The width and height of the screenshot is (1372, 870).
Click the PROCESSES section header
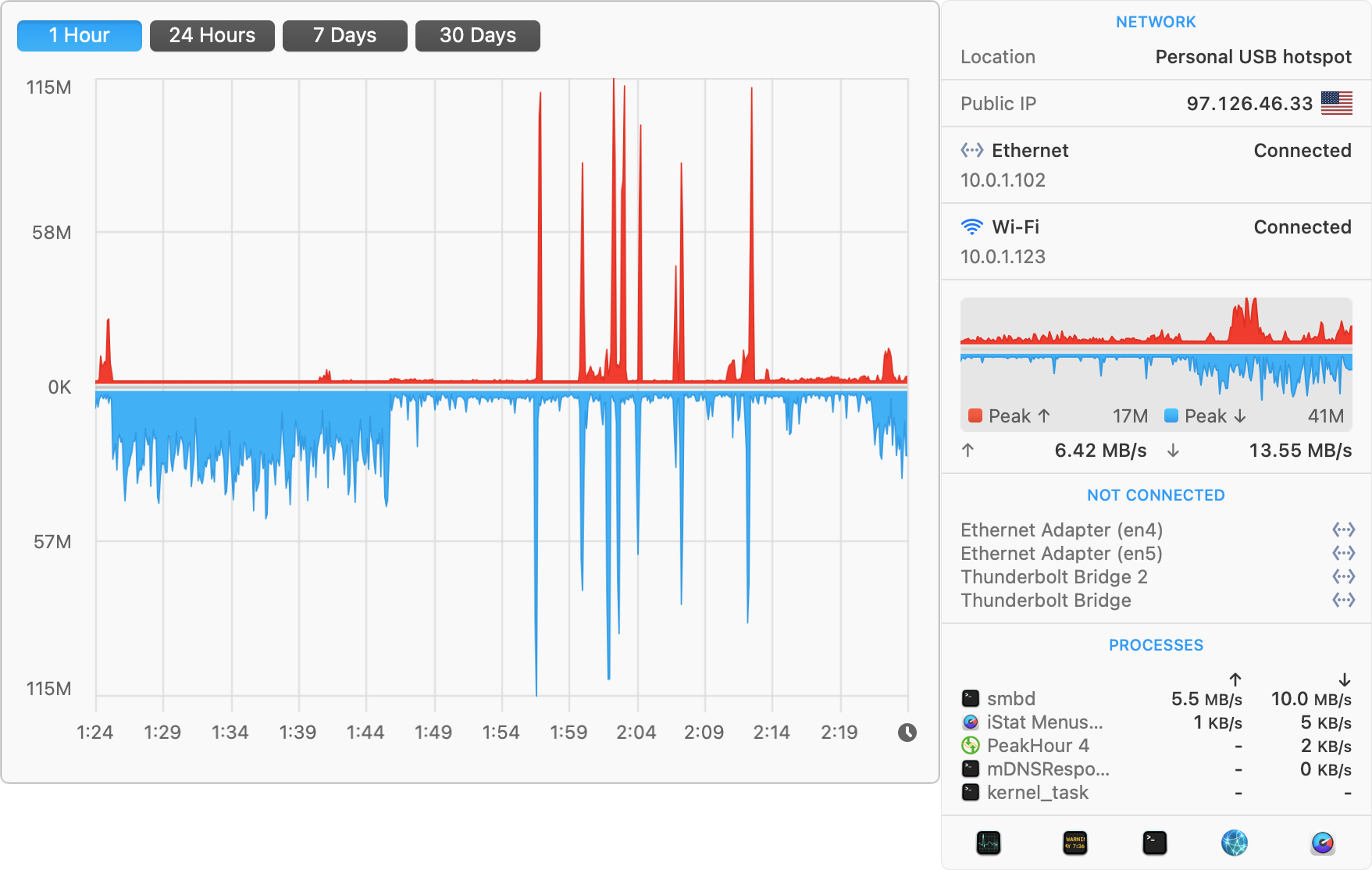tap(1156, 645)
